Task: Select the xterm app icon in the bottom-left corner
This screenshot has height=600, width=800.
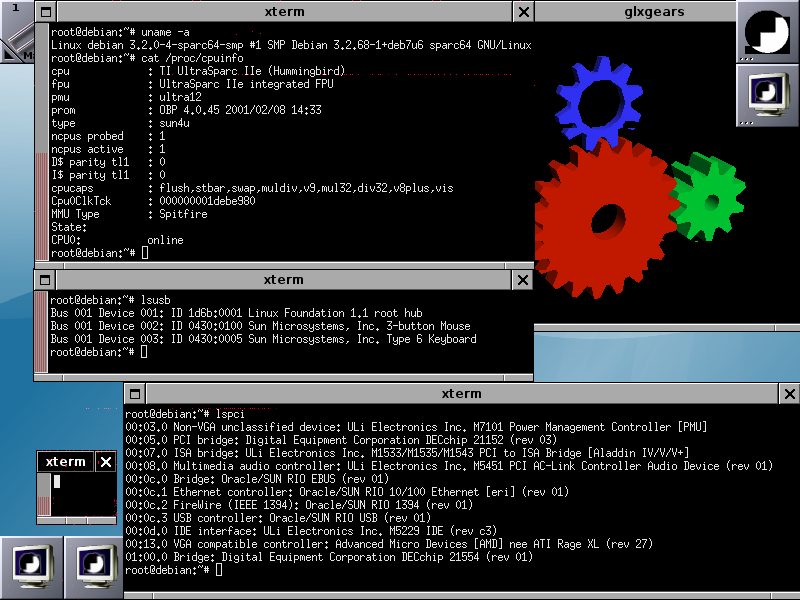Action: click(x=32, y=568)
